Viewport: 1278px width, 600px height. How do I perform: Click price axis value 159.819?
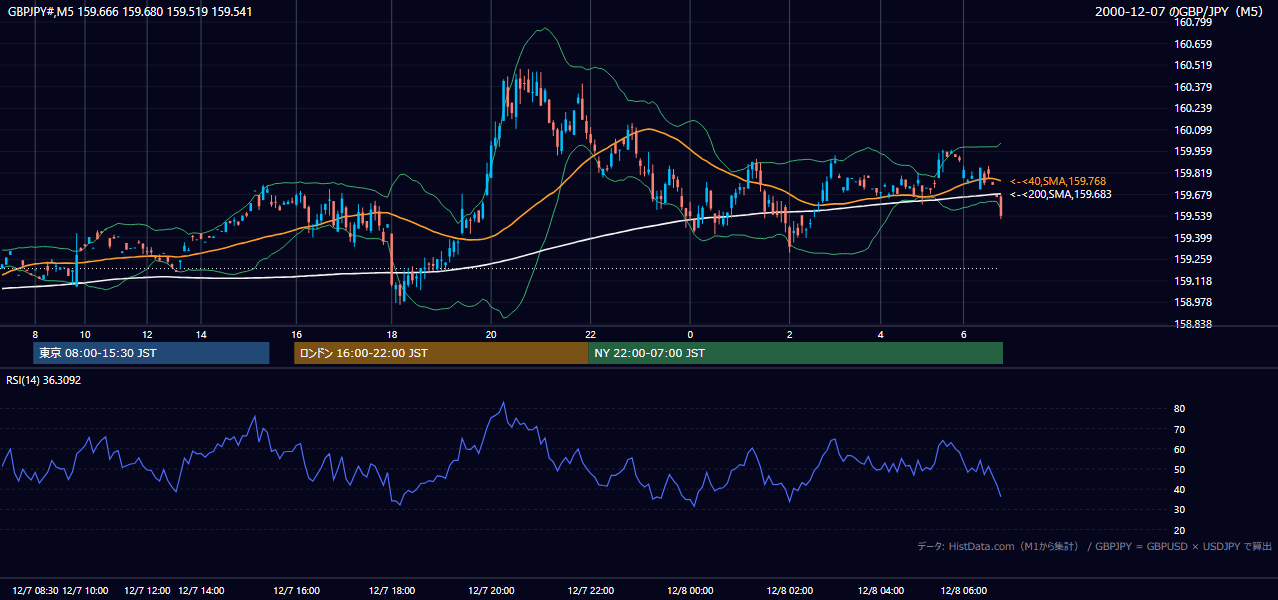pyautogui.click(x=1194, y=173)
